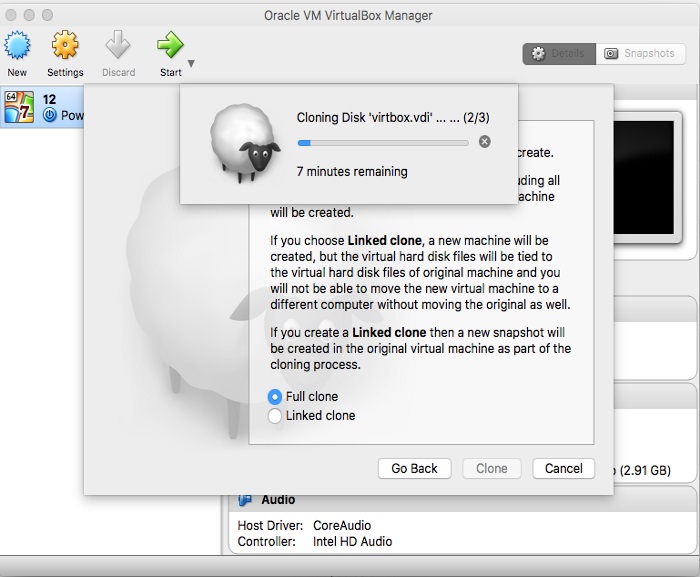Collapse the Audio section header
This screenshot has height=577, width=700.
tap(278, 500)
